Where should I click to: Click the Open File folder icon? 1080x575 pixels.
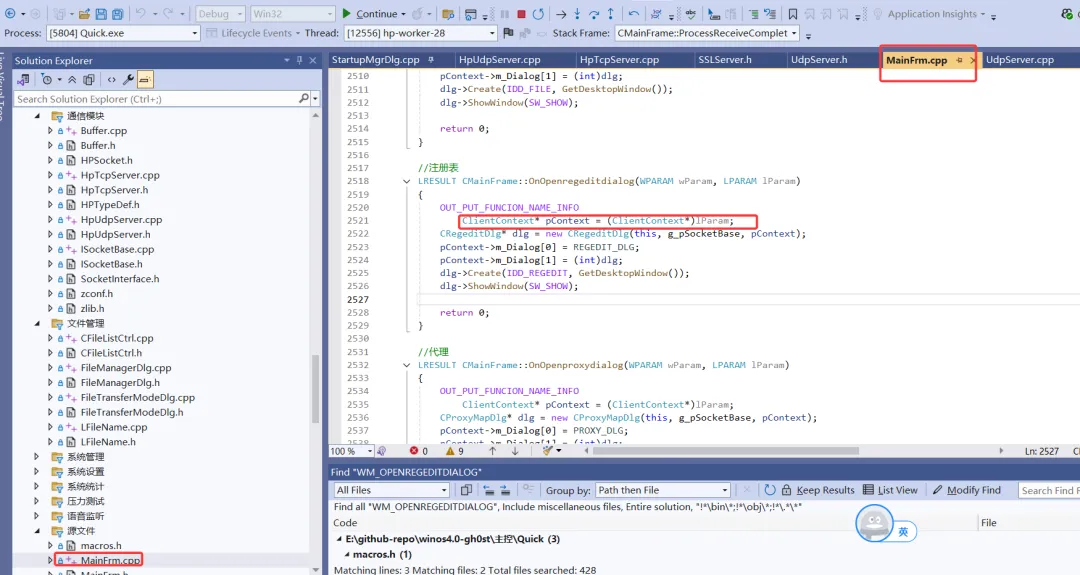(84, 14)
